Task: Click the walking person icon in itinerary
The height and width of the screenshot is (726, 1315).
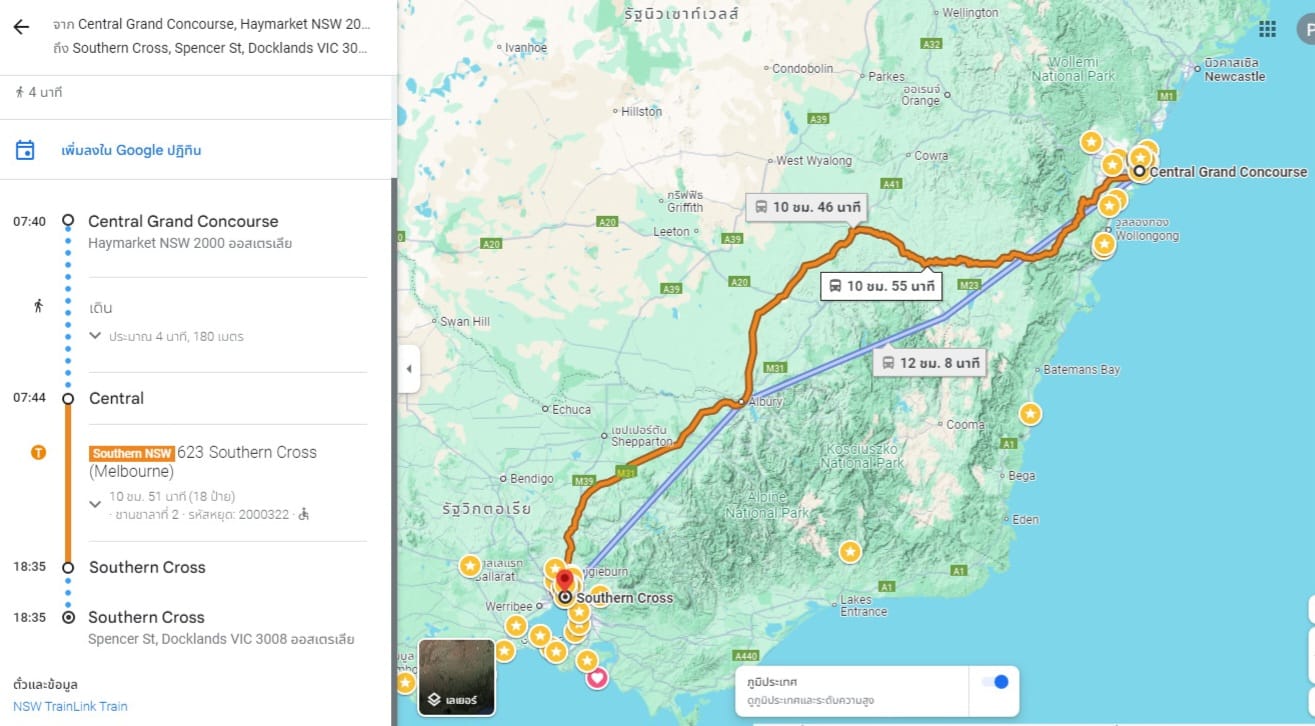Action: 38,306
